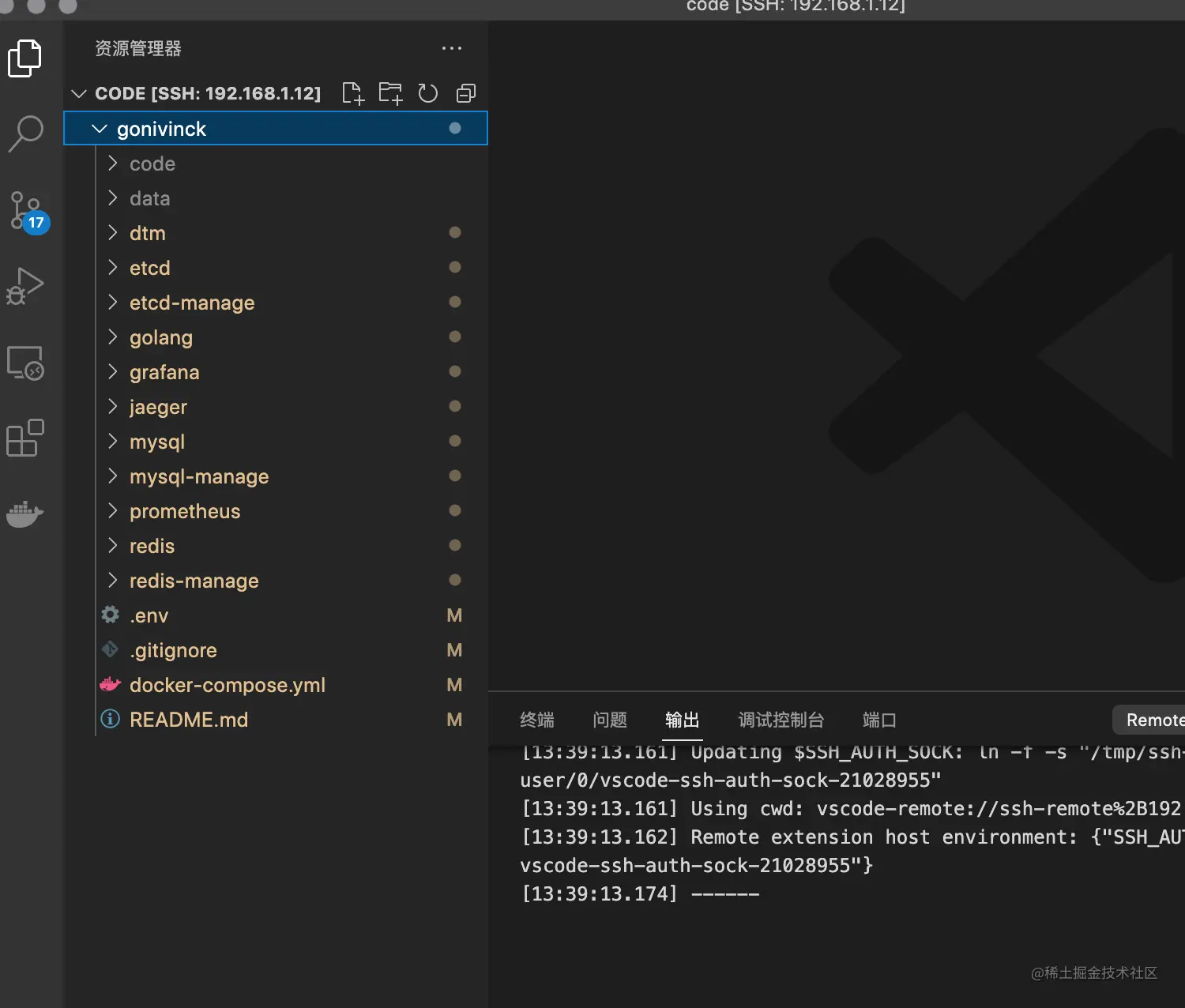Expand the grafana folder
Image resolution: width=1185 pixels, height=1008 pixels.
[x=112, y=372]
